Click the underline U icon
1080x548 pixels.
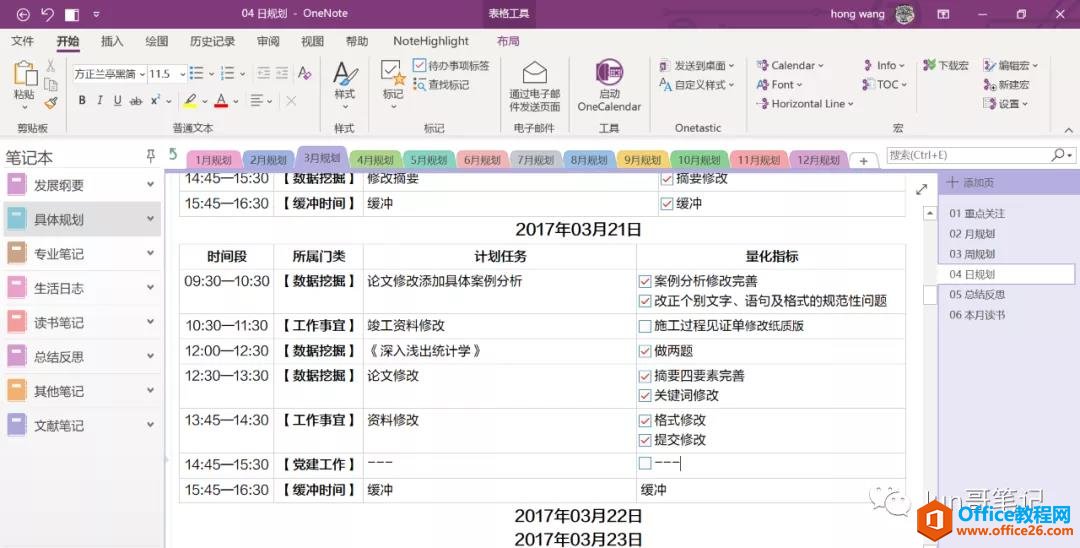[x=117, y=101]
